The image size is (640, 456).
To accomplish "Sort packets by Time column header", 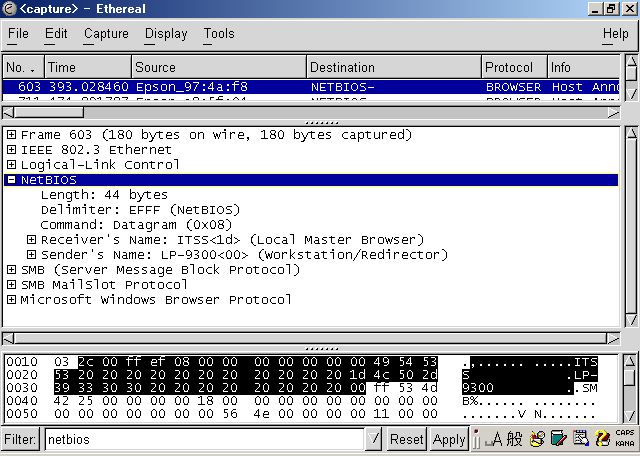I will [88, 67].
